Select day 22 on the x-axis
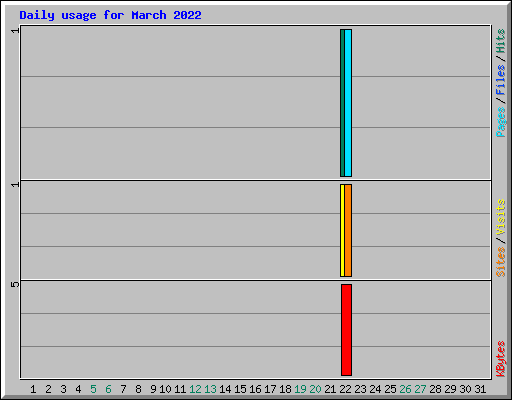The image size is (512, 400). pyautogui.click(x=345, y=389)
